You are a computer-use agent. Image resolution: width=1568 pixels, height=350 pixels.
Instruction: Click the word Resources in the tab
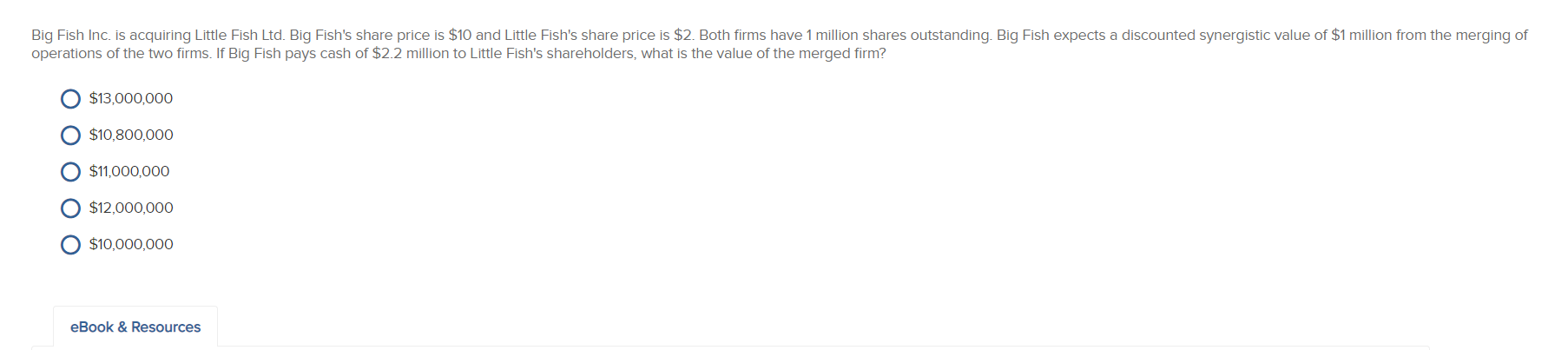pos(166,327)
